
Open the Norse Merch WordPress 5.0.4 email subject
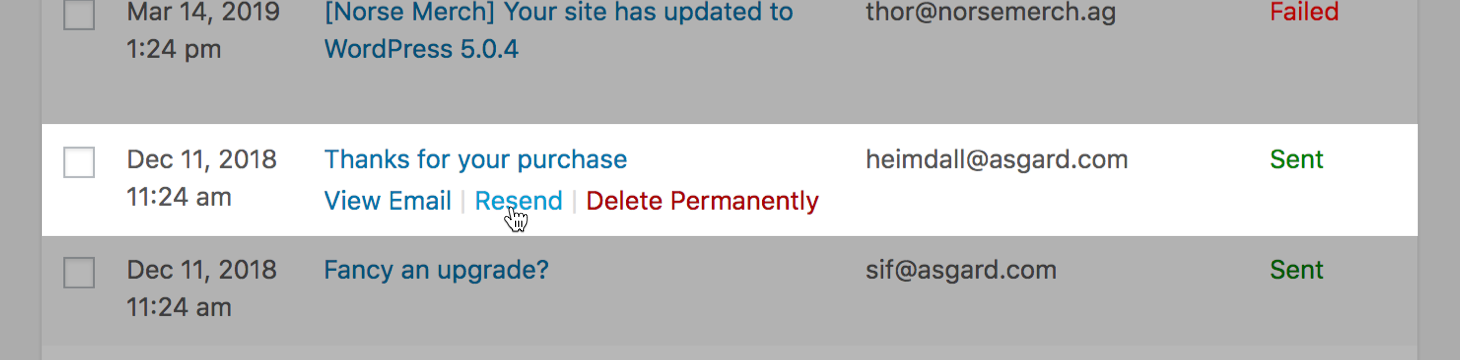pyautogui.click(x=558, y=30)
